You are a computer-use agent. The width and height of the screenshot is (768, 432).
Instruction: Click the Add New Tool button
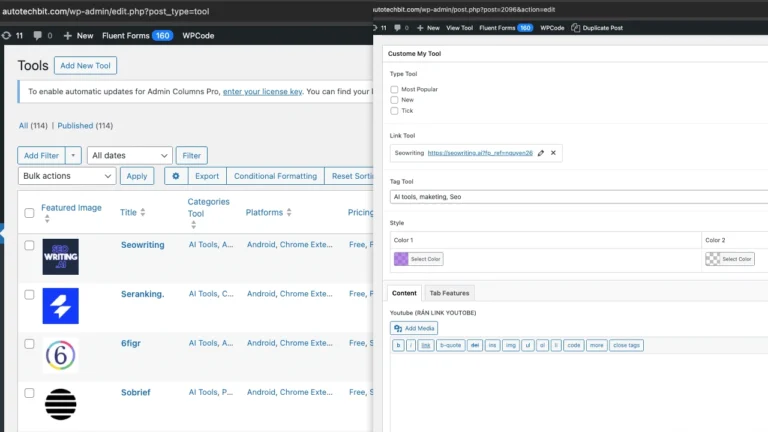point(86,66)
